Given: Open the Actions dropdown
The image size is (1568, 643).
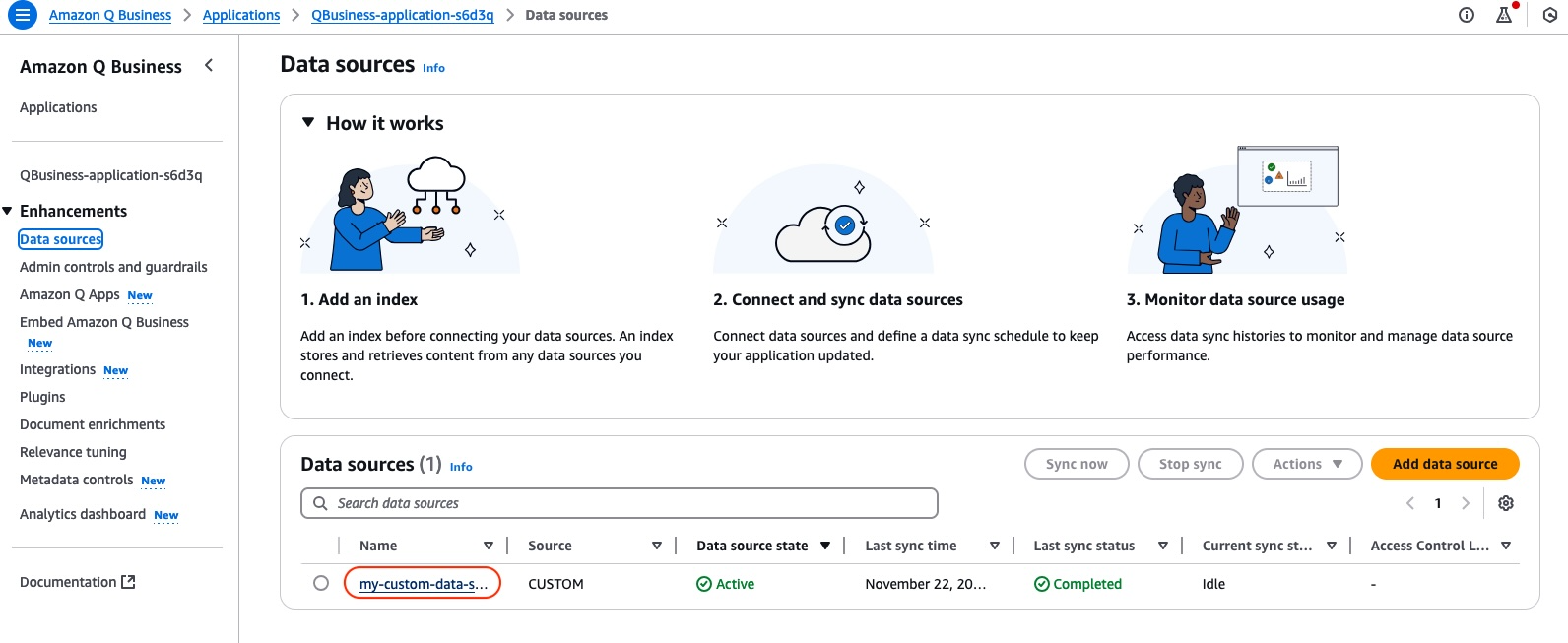Looking at the screenshot, I should pos(1307,464).
